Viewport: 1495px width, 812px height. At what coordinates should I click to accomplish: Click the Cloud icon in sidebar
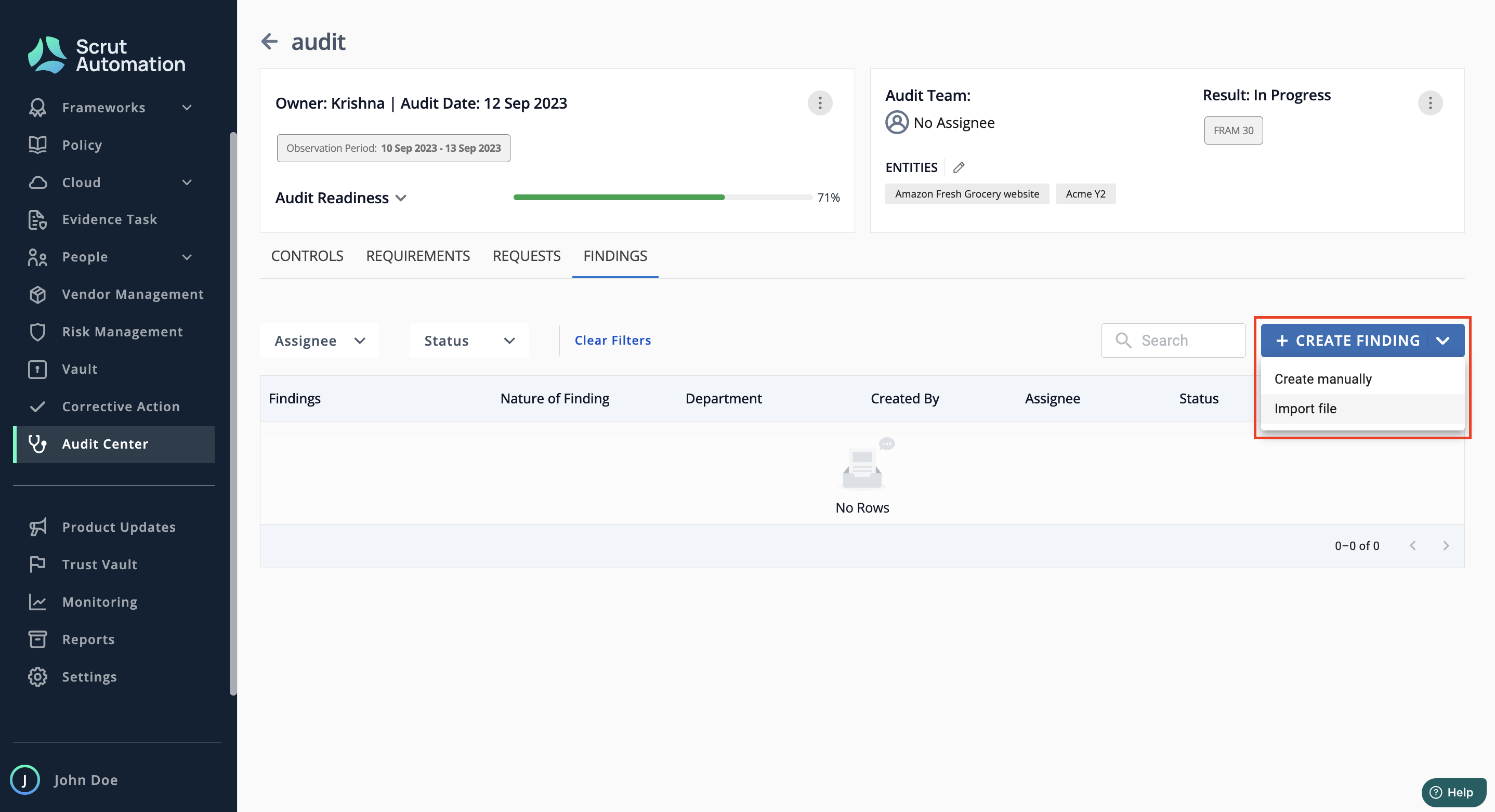coord(38,182)
